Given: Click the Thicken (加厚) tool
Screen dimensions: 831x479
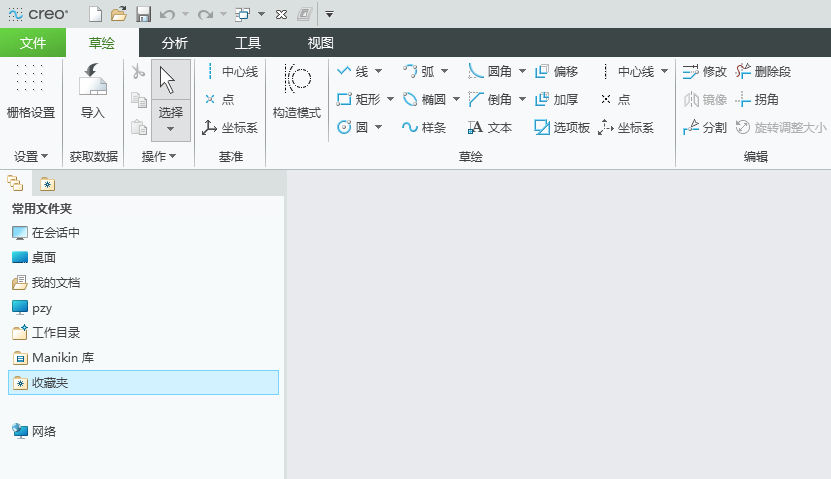Looking at the screenshot, I should click(x=556, y=99).
